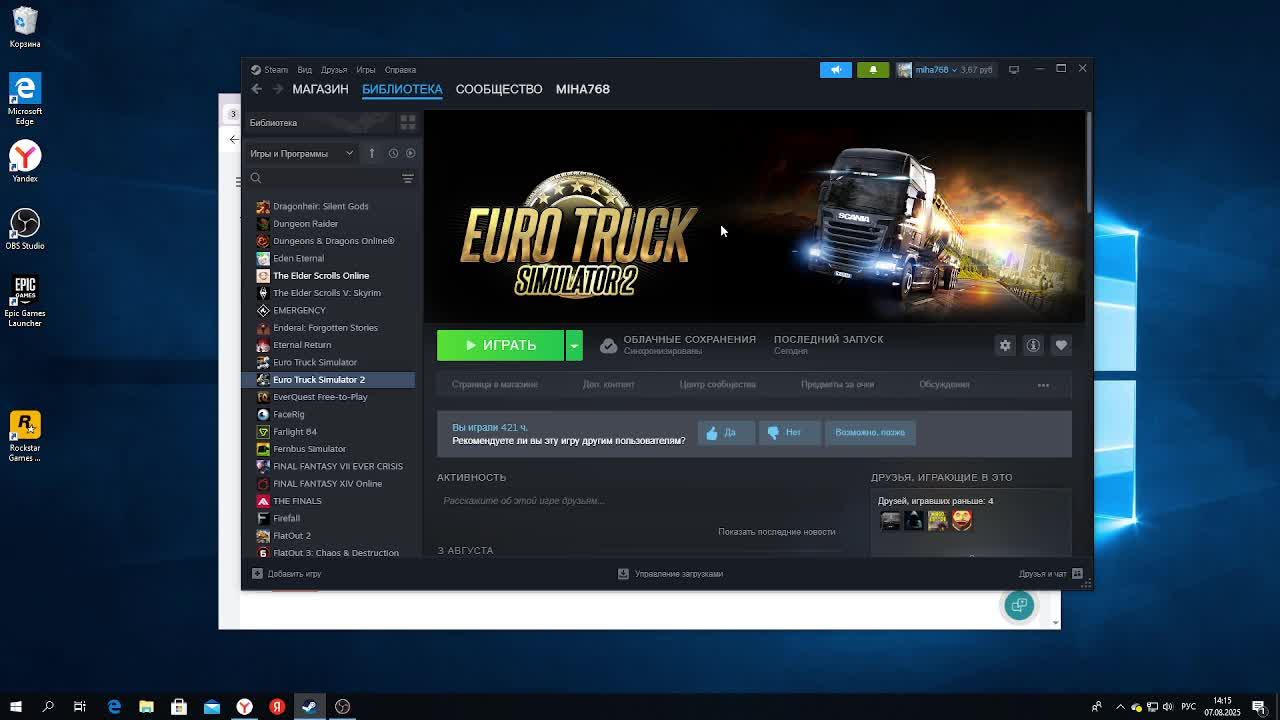This screenshot has height=720, width=1280.
Task: Click the library search magnifier icon
Action: (256, 178)
